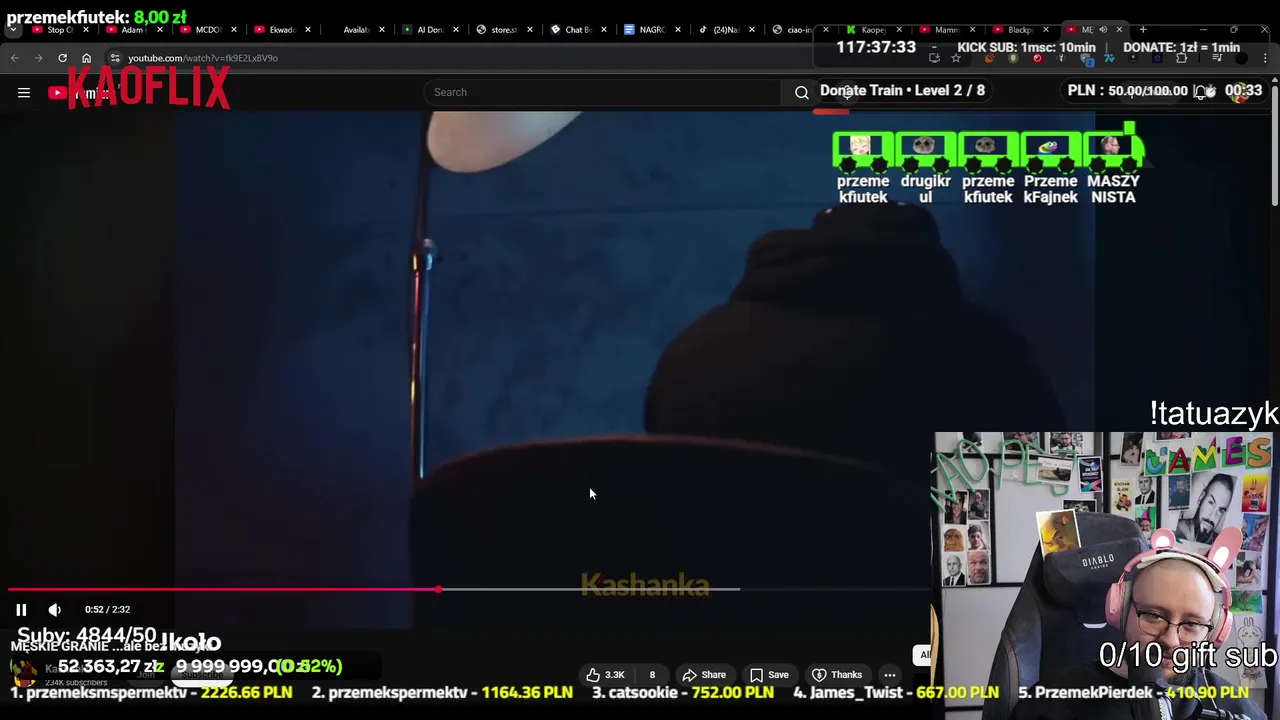Bookmark this page with star icon
The height and width of the screenshot is (720, 1280).
tap(956, 58)
